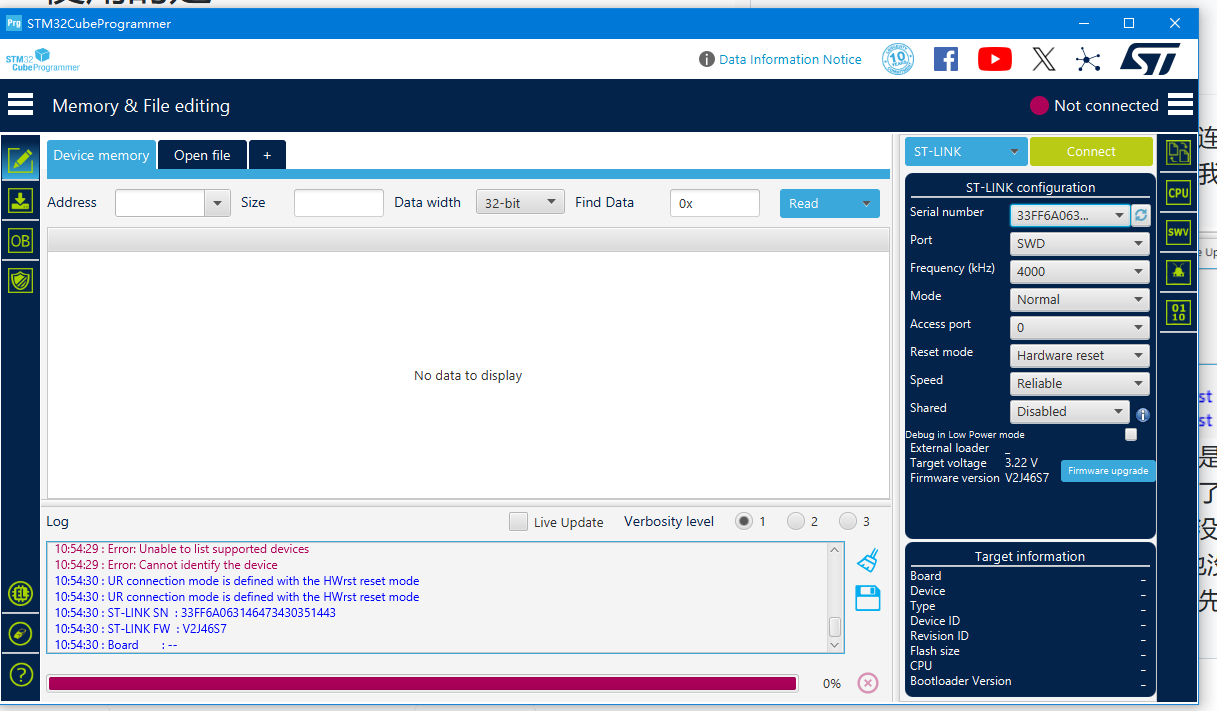This screenshot has height=711, width=1217.
Task: Click the Shared info icon
Action: (x=1142, y=414)
